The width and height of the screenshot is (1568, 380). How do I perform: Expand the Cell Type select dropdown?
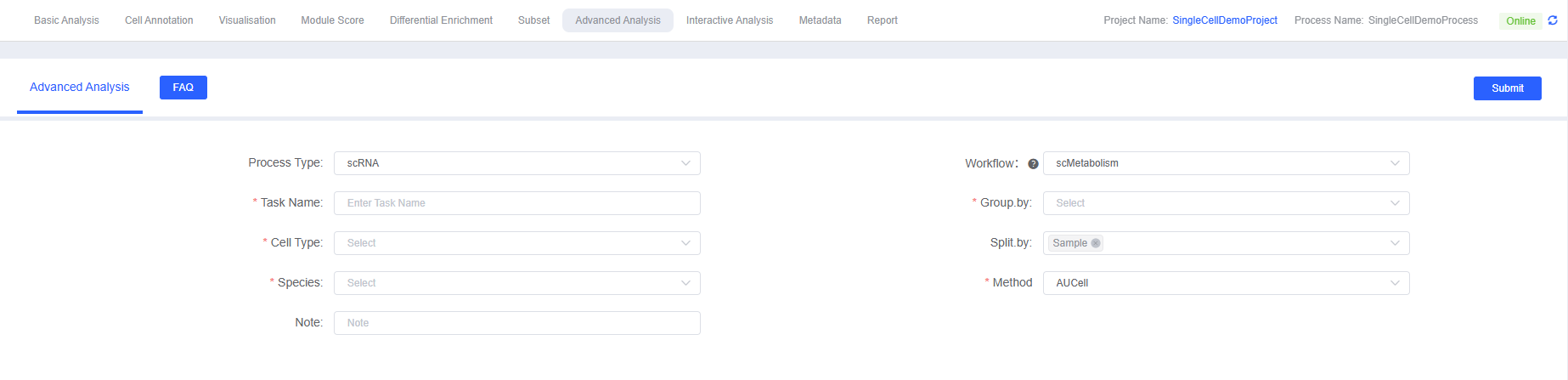(x=516, y=243)
